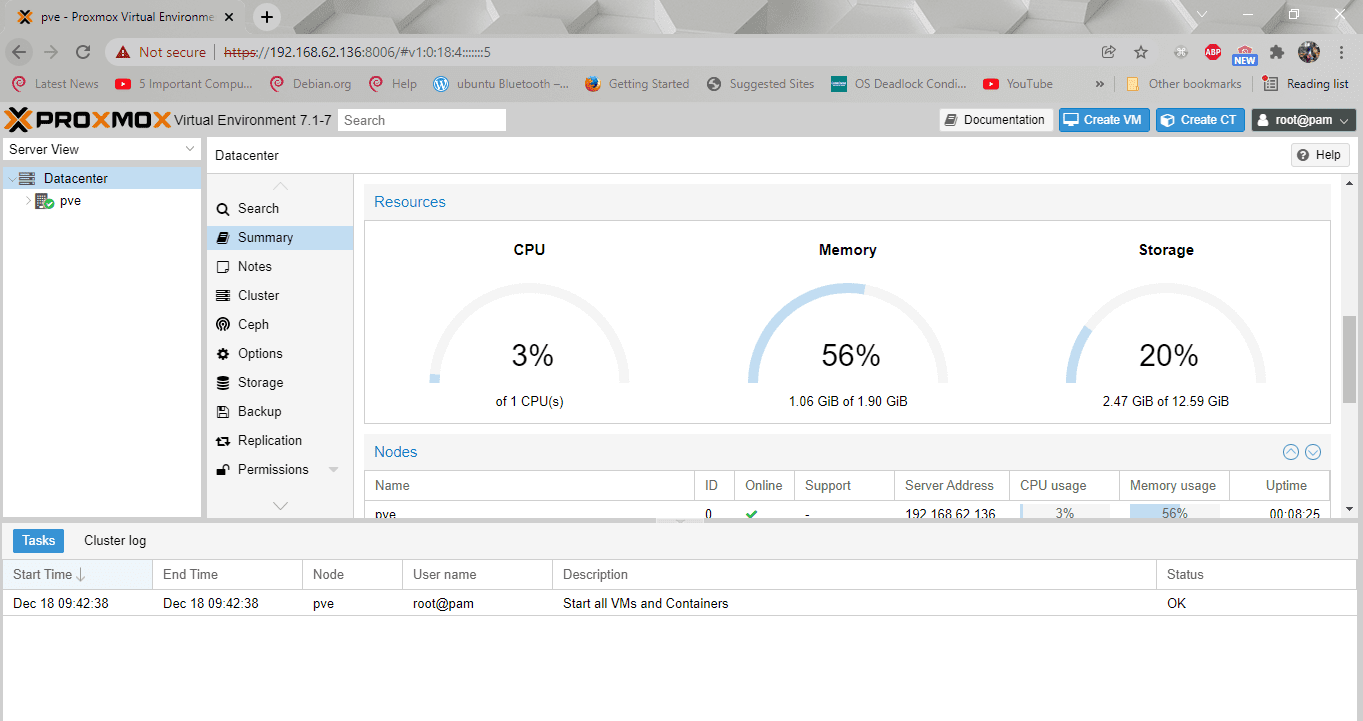This screenshot has width=1363, height=721.
Task: Click the Permissions unlock icon
Action: (223, 469)
